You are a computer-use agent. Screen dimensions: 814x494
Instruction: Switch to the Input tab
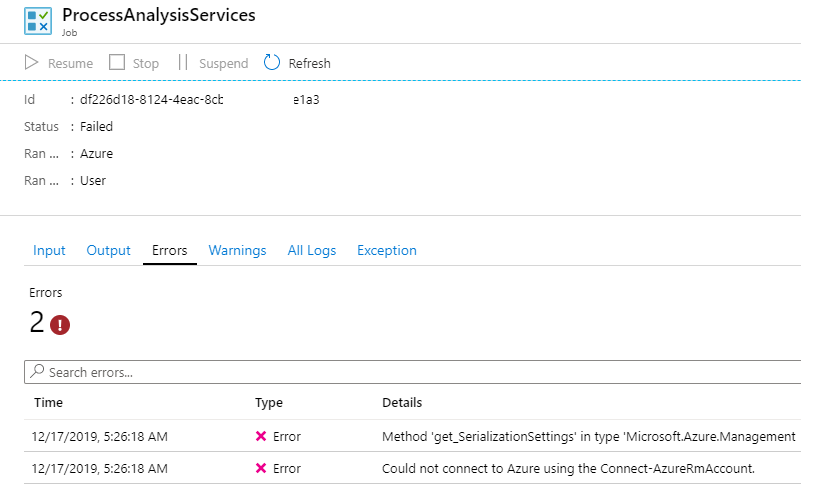point(49,250)
